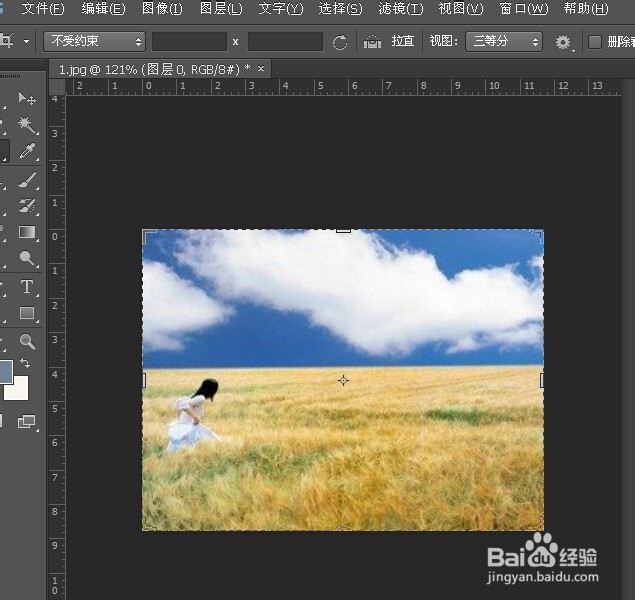This screenshot has height=600, width=635.
Task: Select the Dodge tool
Action: coord(27,258)
